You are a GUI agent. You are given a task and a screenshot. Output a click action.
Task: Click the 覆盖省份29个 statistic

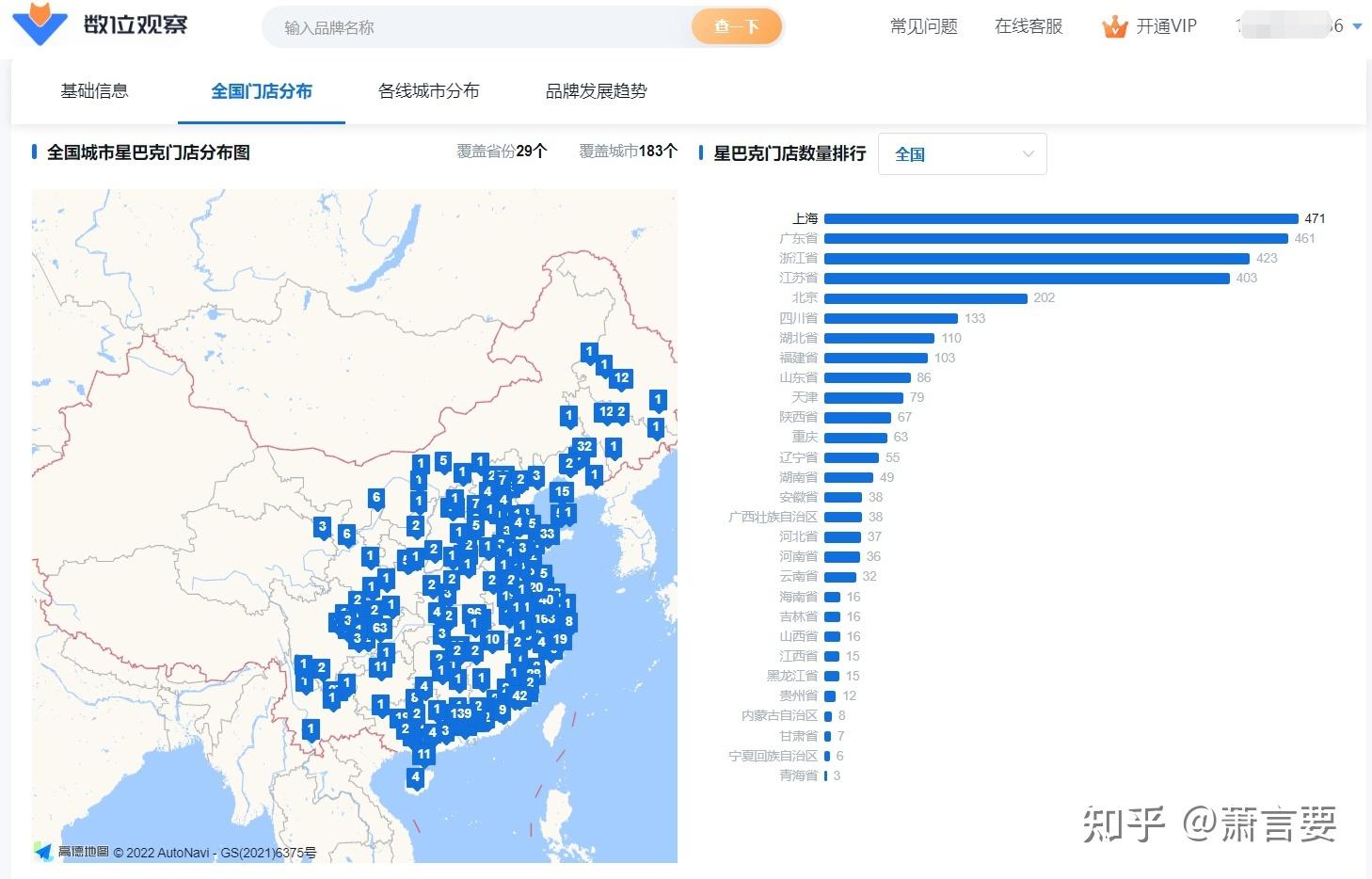(502, 151)
